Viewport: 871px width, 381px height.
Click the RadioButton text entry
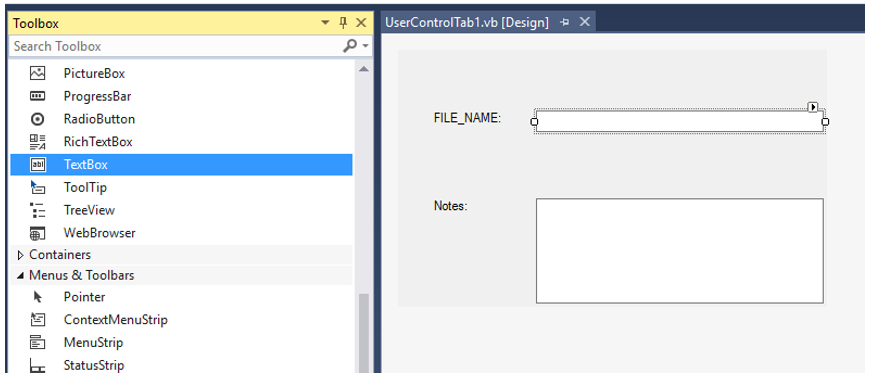click(99, 119)
